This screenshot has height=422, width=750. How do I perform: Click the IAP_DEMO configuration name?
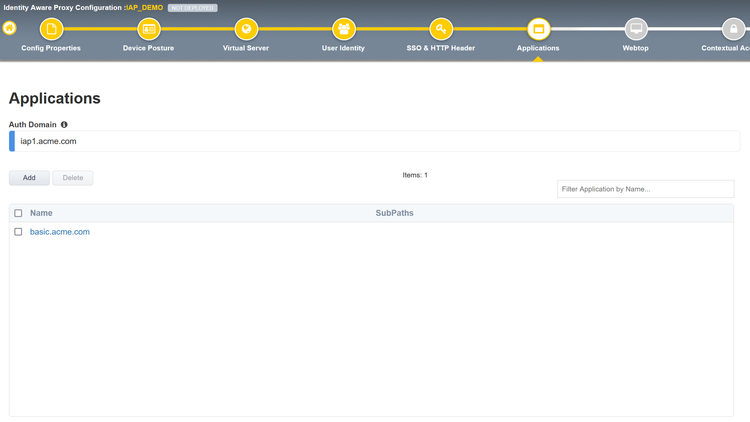(x=144, y=8)
